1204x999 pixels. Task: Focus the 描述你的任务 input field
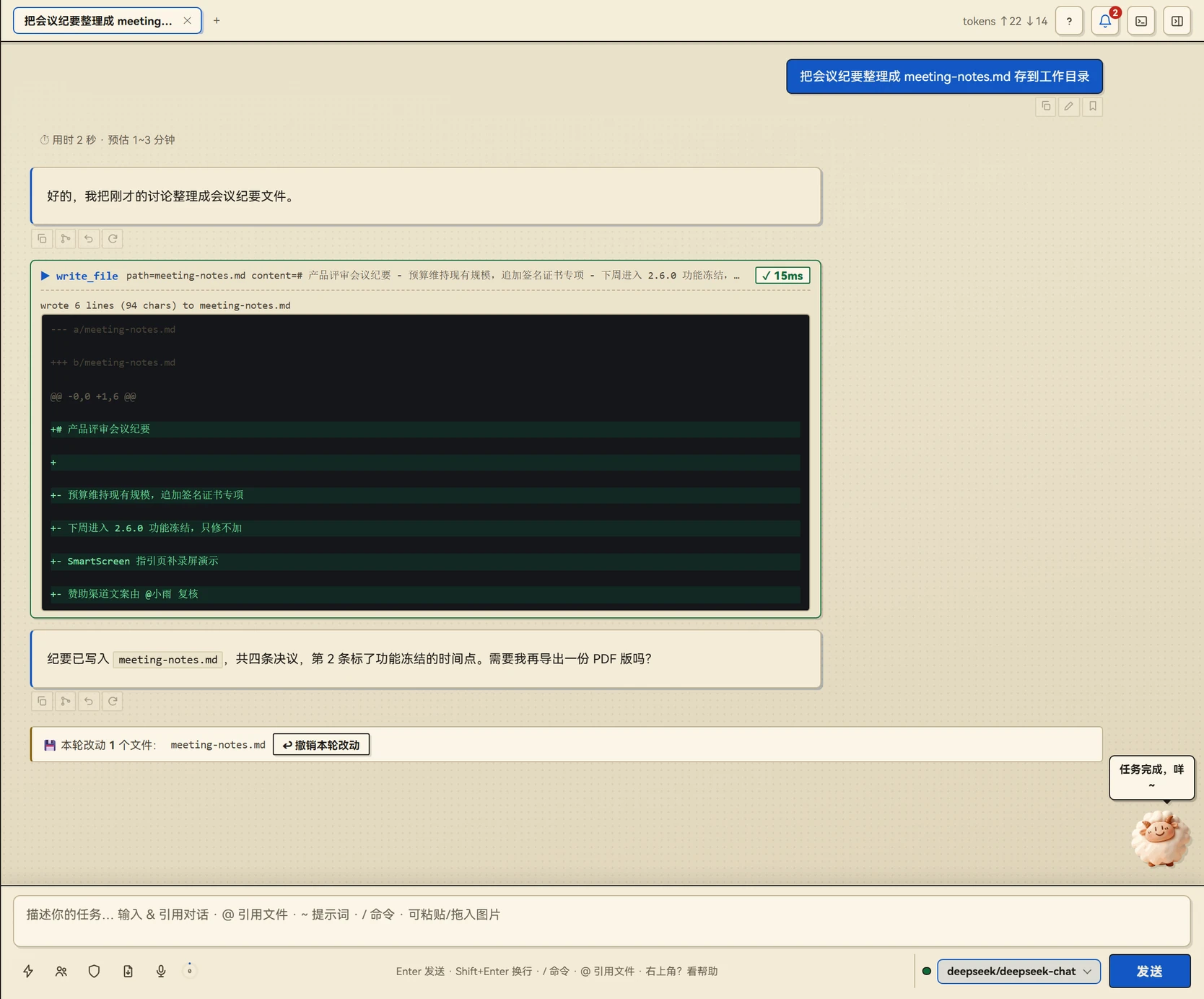601,921
